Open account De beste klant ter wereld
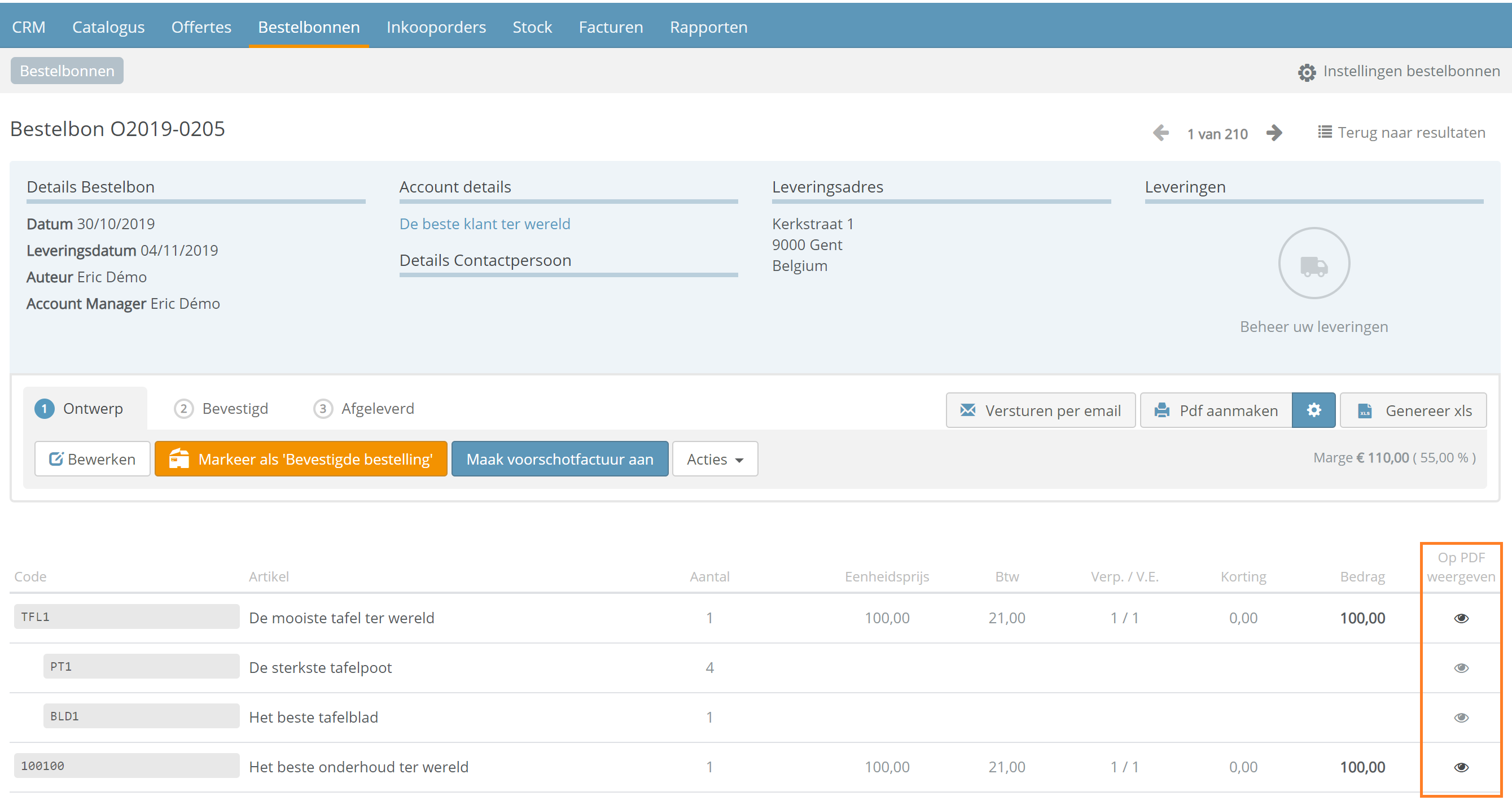 click(x=484, y=224)
